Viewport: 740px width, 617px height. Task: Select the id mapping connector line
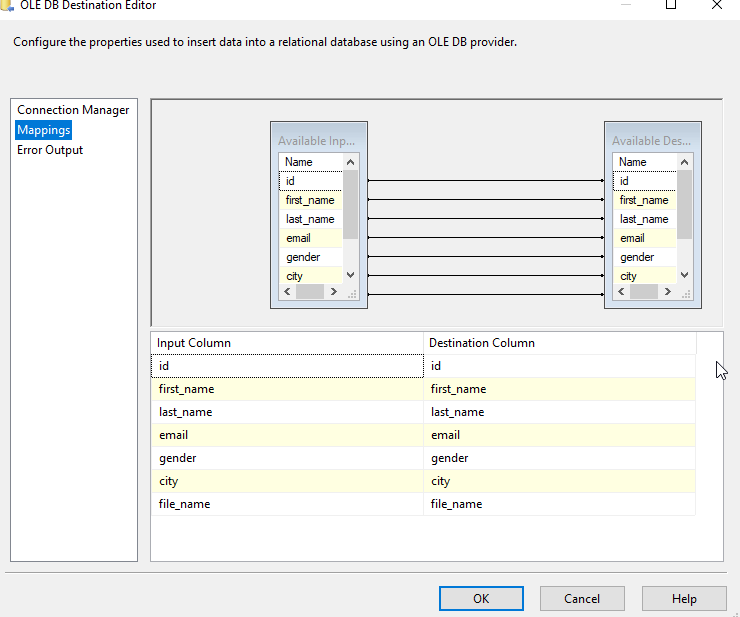(x=486, y=180)
